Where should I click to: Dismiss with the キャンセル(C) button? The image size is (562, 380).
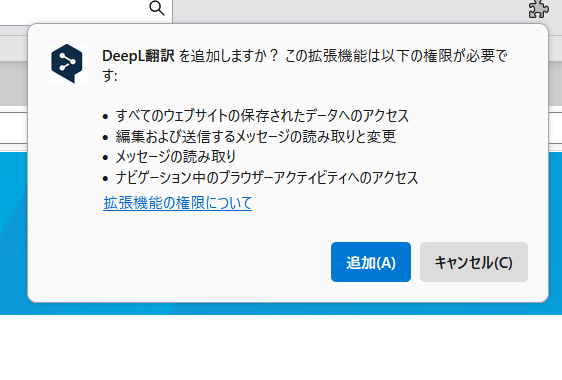[473, 262]
